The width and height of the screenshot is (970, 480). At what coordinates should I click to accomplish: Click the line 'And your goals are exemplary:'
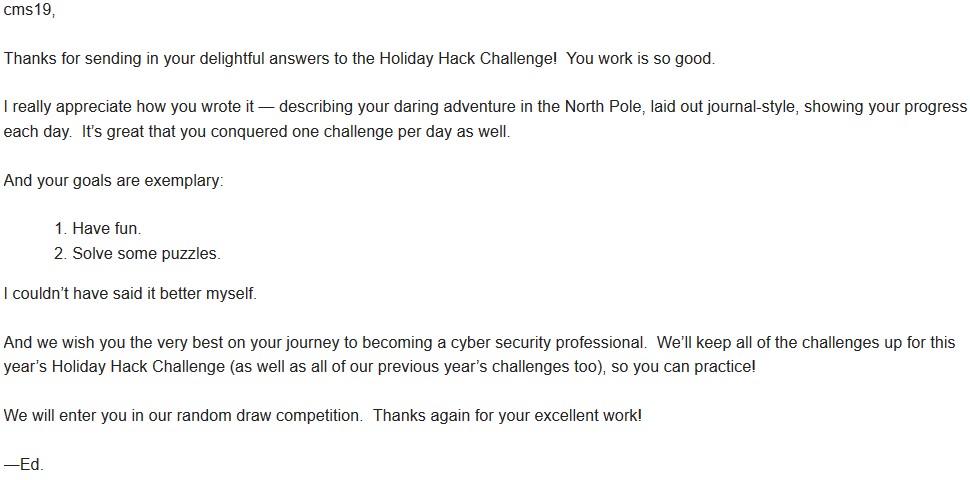(x=114, y=181)
